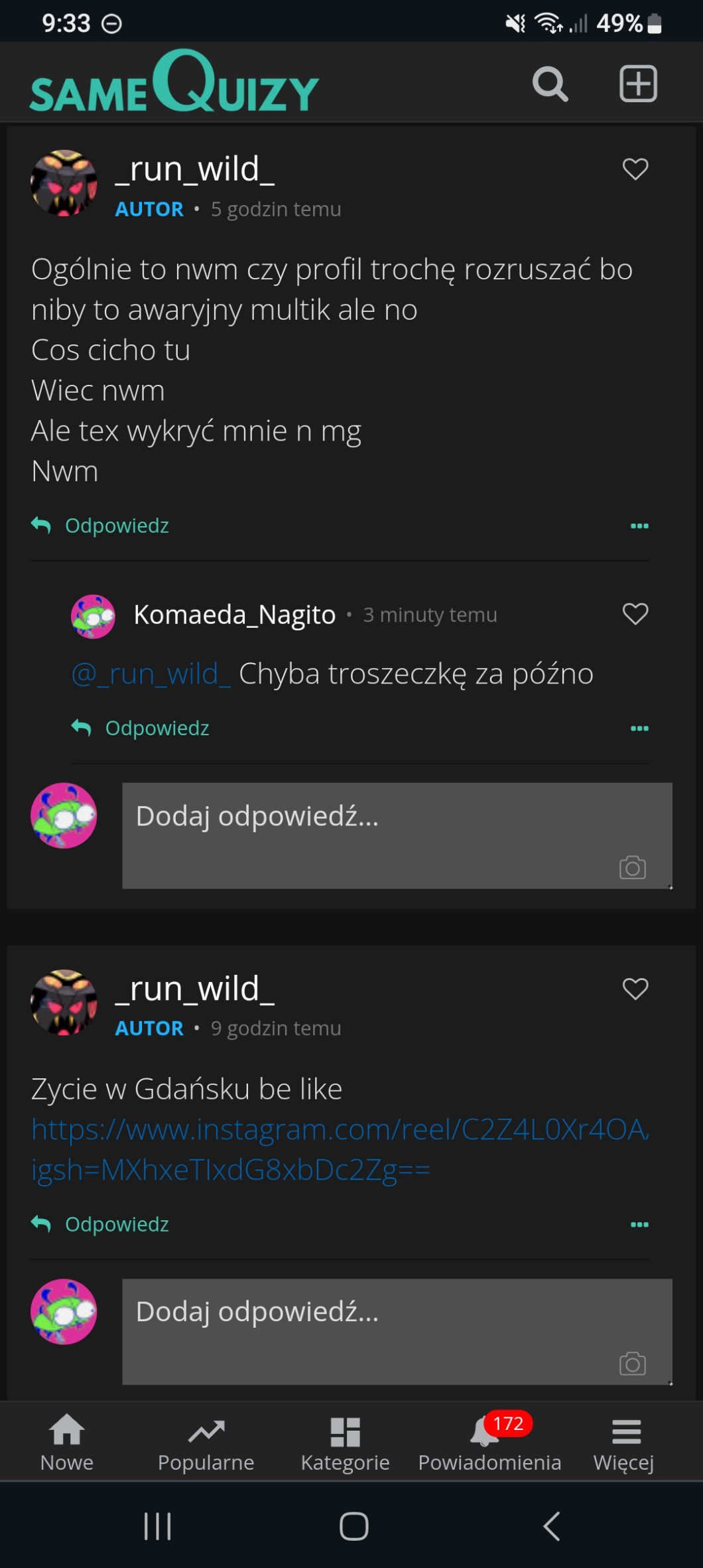Tap the create new post plus icon
703x1568 pixels.
click(x=638, y=84)
